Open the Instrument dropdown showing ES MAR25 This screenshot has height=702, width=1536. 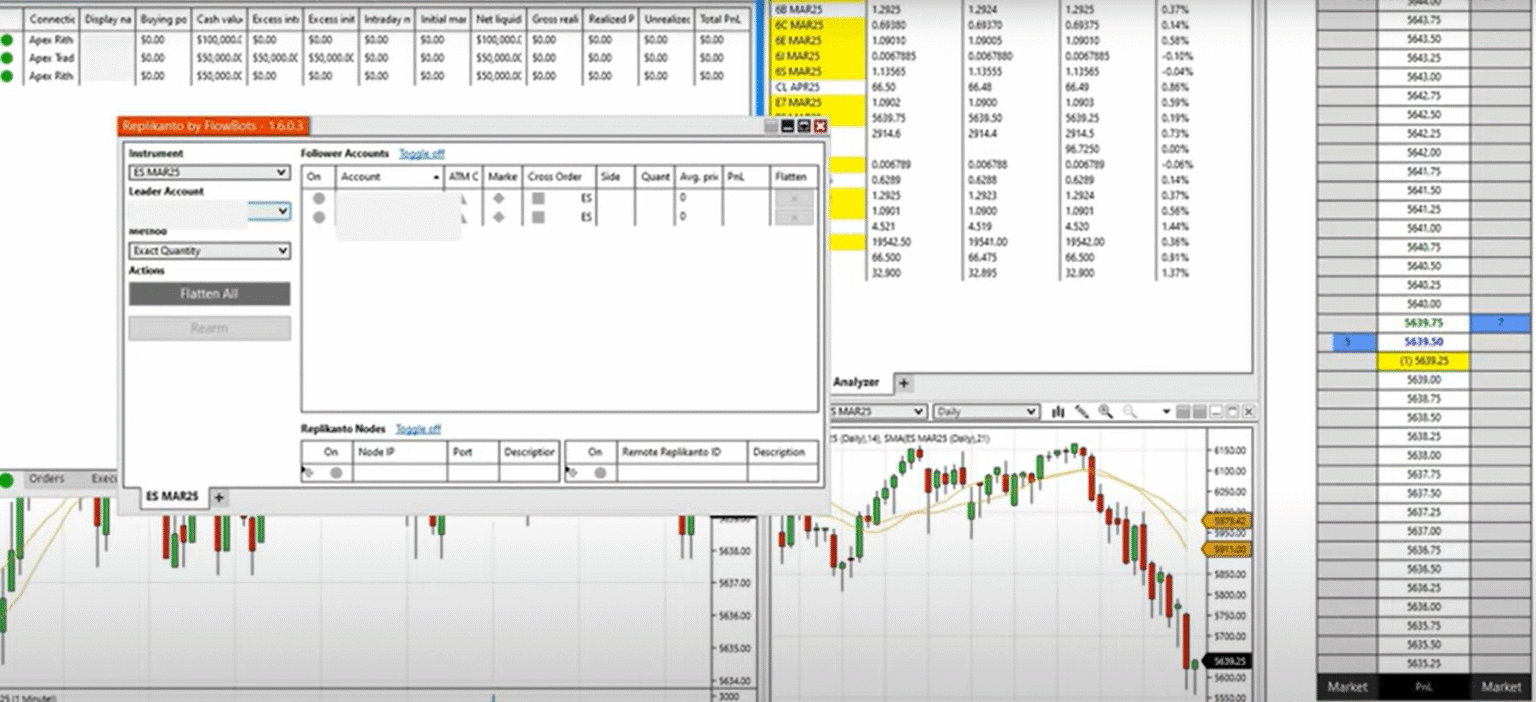pyautogui.click(x=209, y=171)
